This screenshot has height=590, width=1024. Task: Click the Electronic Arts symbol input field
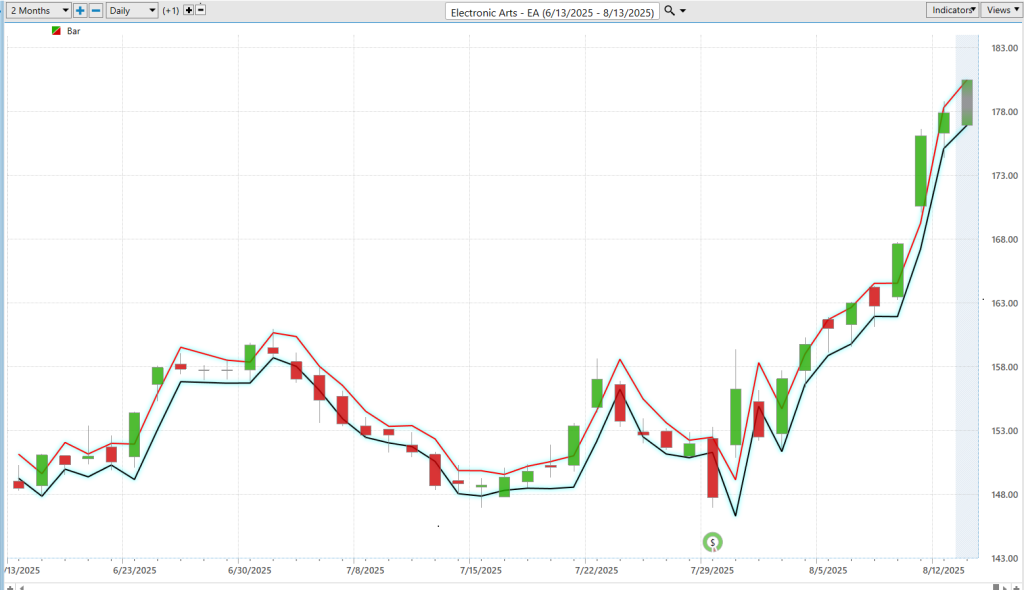point(552,11)
